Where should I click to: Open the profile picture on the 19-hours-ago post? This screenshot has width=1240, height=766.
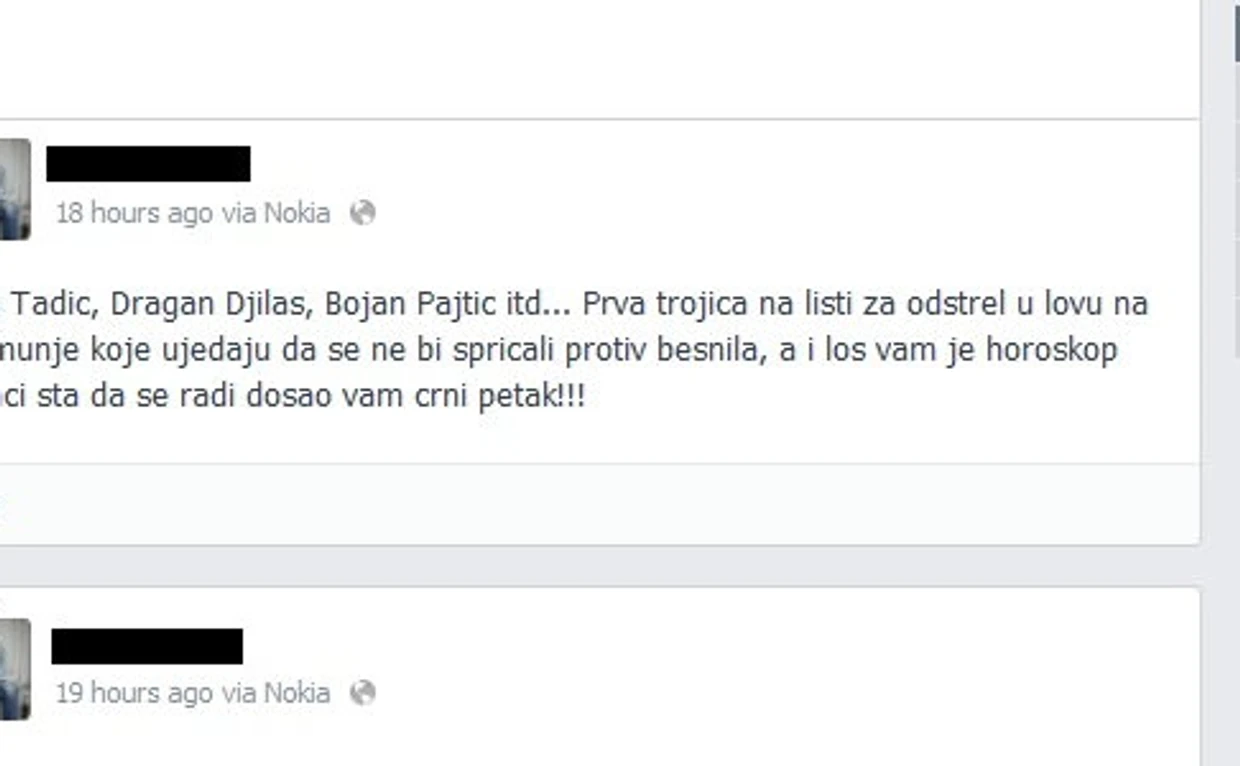coord(14,669)
